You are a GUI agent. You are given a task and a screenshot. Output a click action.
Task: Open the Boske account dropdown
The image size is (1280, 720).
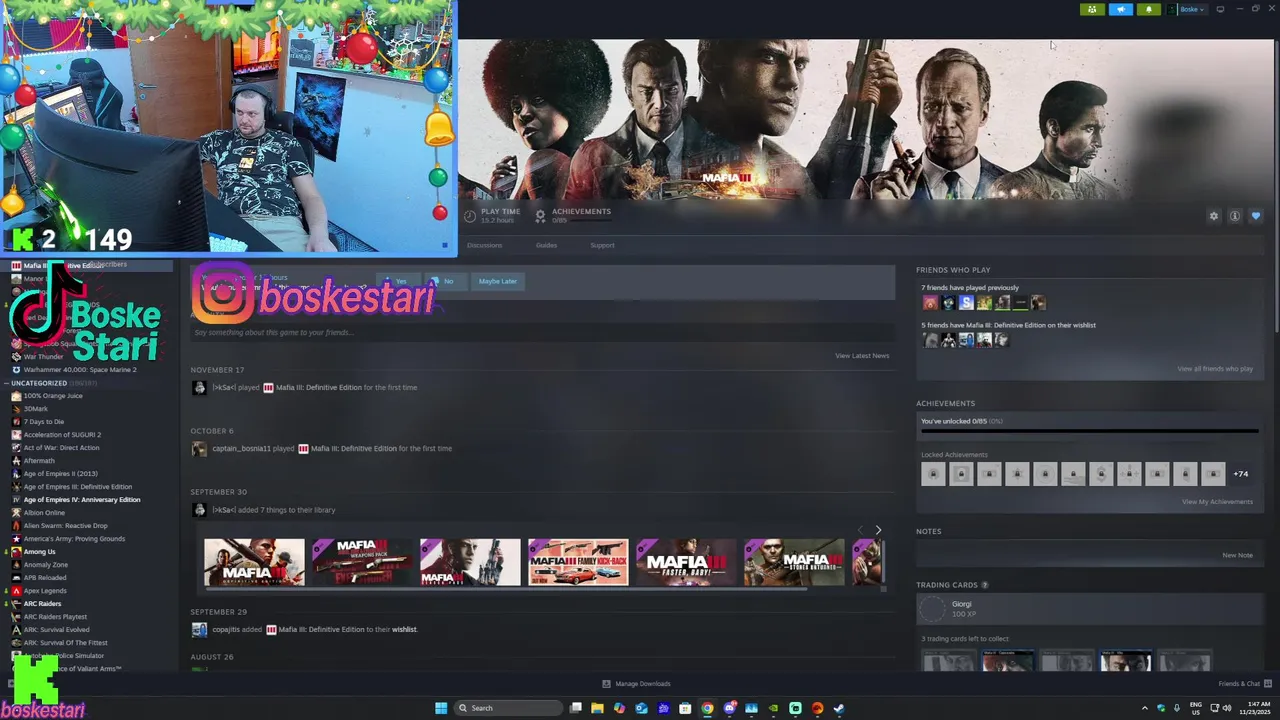coord(1188,9)
